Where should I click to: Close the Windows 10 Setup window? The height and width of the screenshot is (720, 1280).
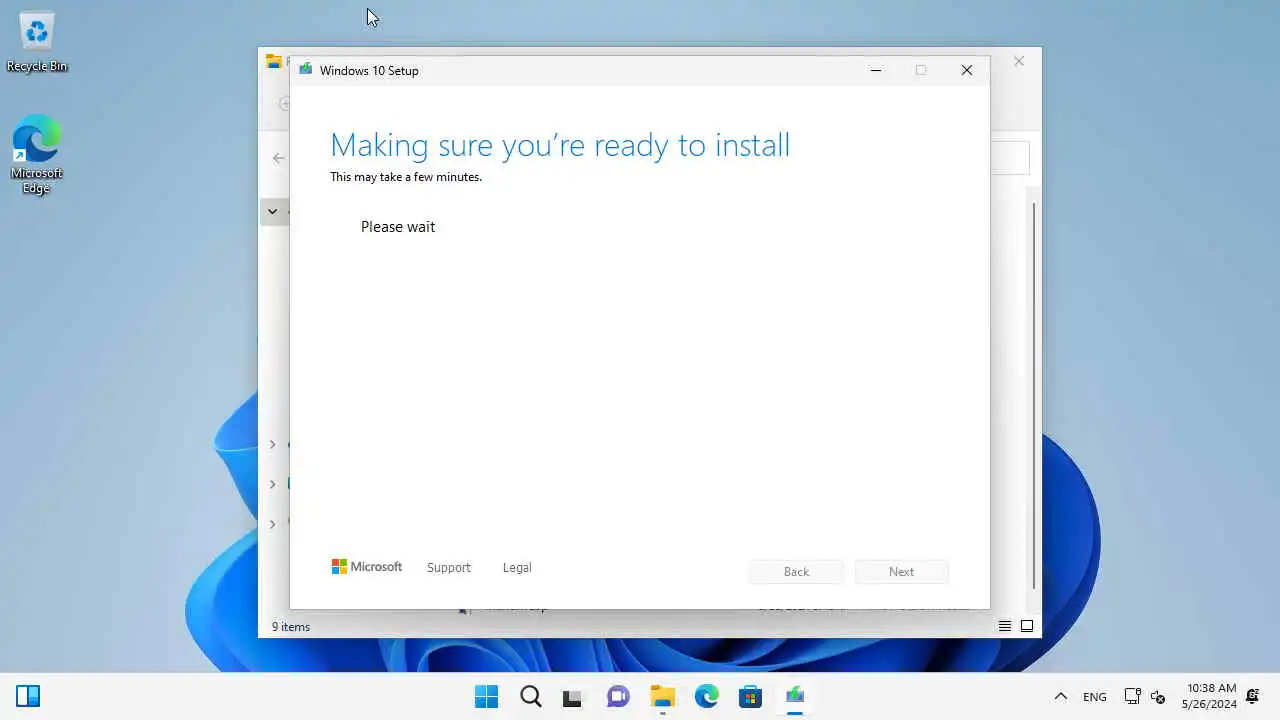coord(967,70)
